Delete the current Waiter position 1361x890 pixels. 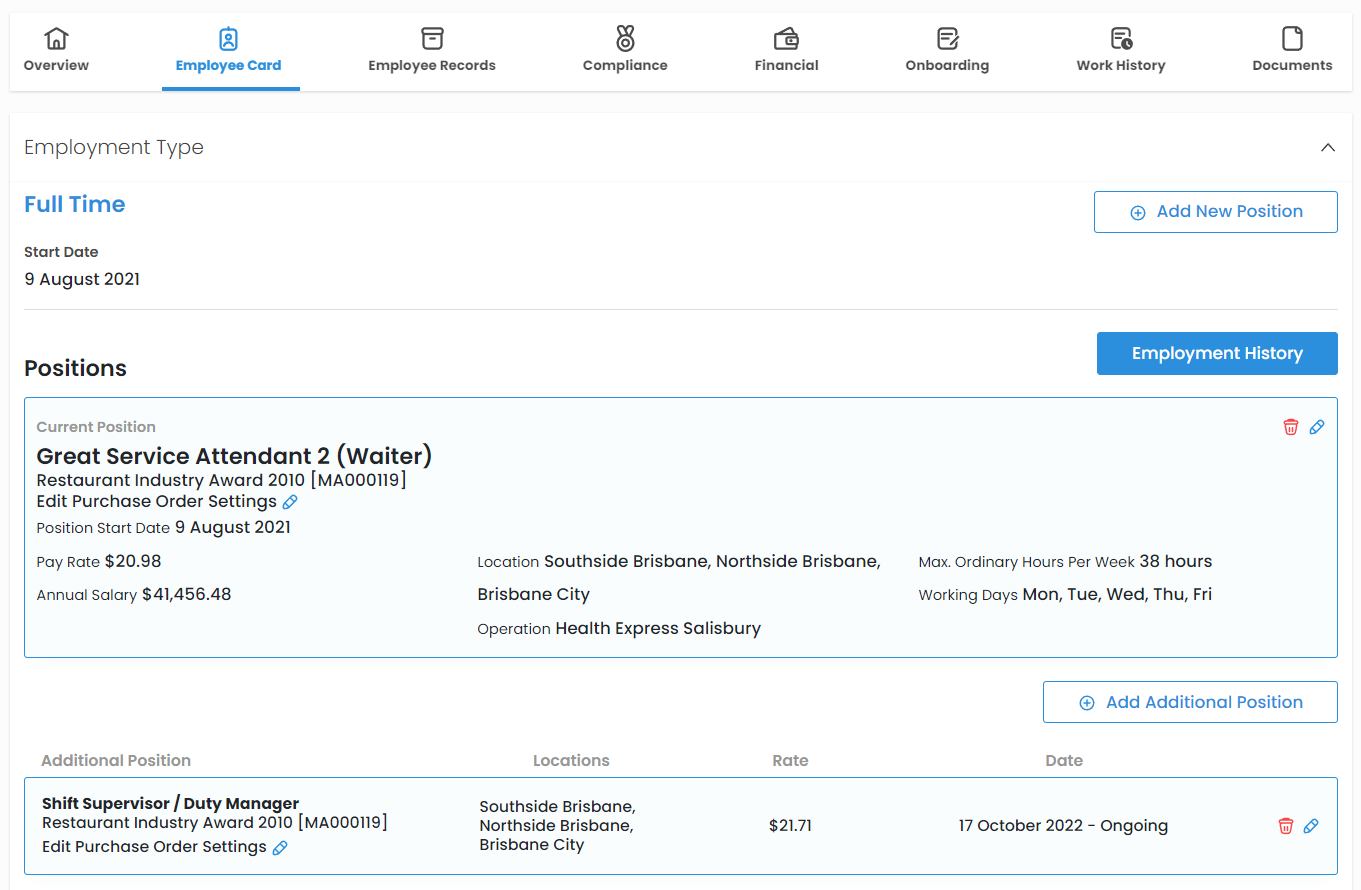[x=1290, y=427]
